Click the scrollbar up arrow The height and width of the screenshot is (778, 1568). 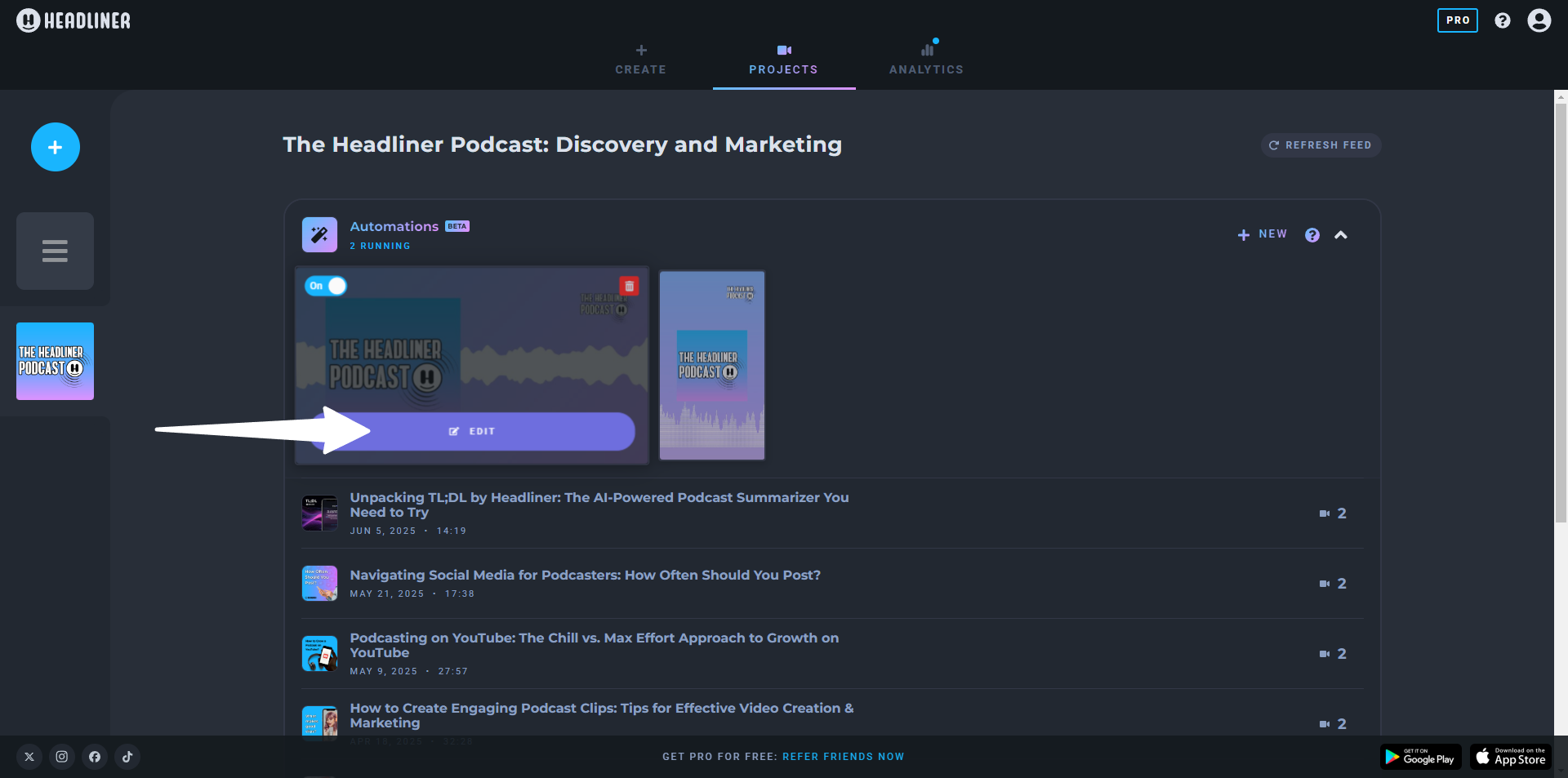pyautogui.click(x=1561, y=96)
